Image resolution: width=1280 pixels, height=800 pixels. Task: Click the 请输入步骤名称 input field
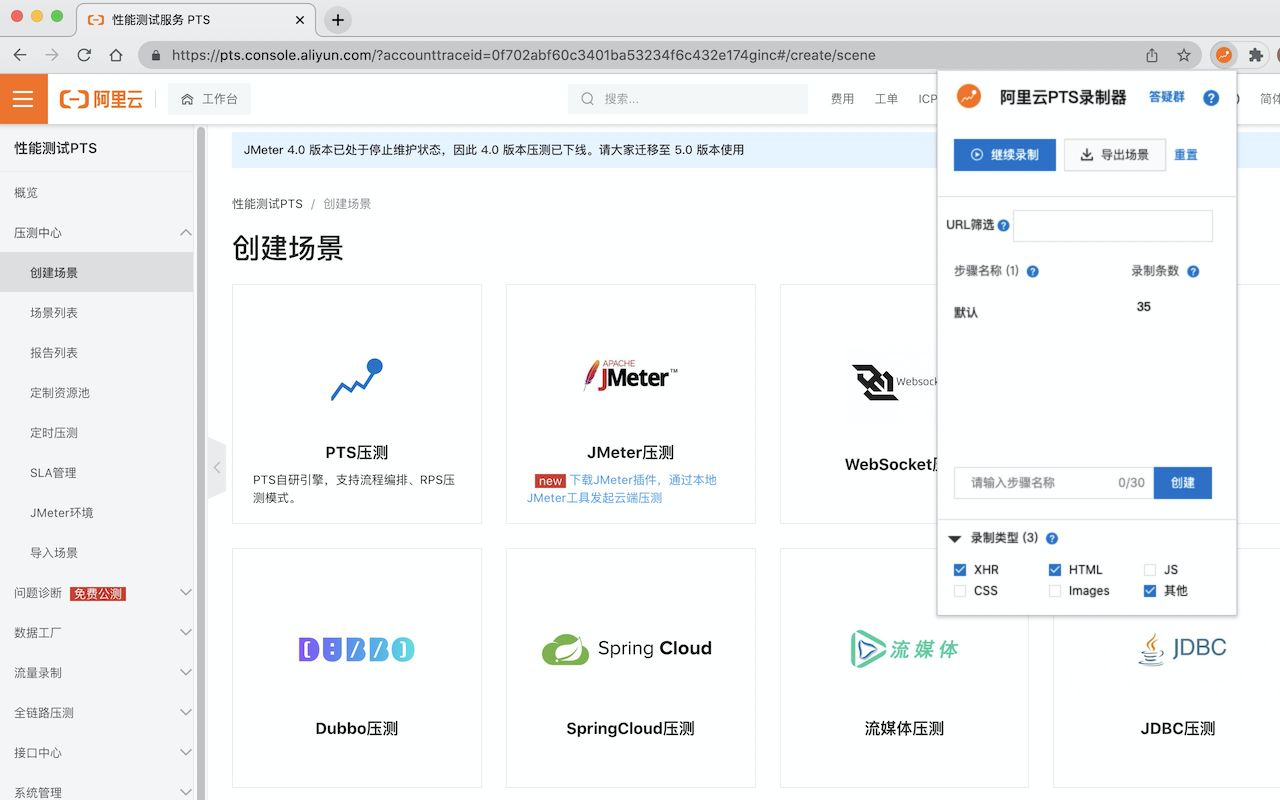[x=1054, y=482]
